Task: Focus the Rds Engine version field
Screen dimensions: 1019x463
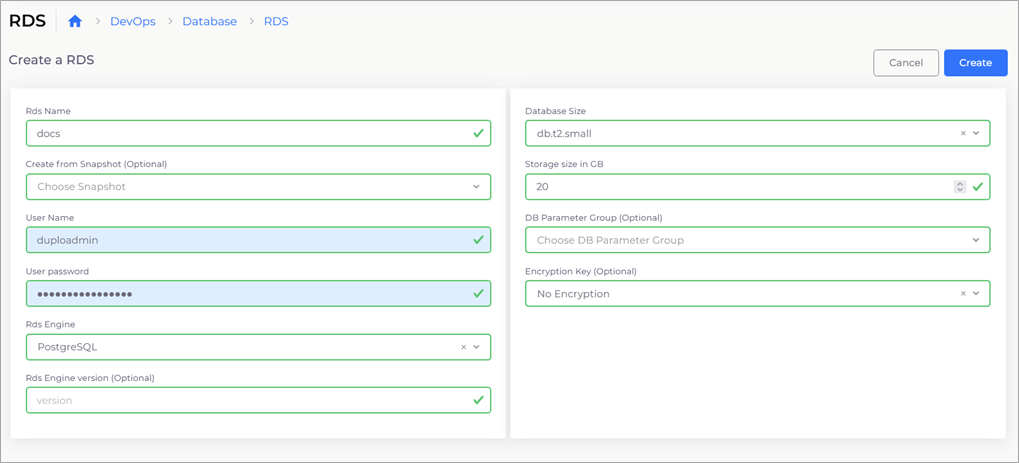Action: pos(259,401)
